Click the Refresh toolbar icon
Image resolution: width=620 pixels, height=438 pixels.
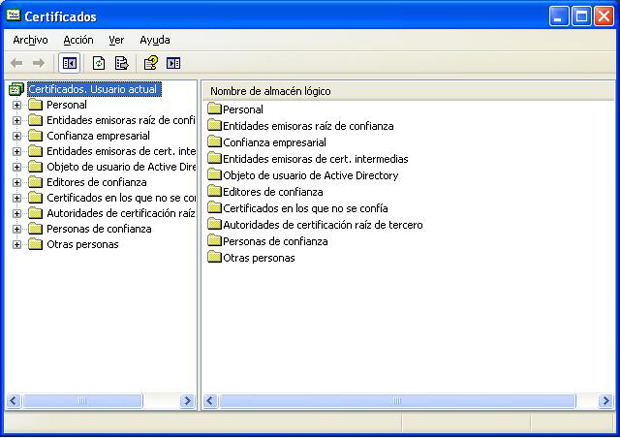(x=99, y=63)
